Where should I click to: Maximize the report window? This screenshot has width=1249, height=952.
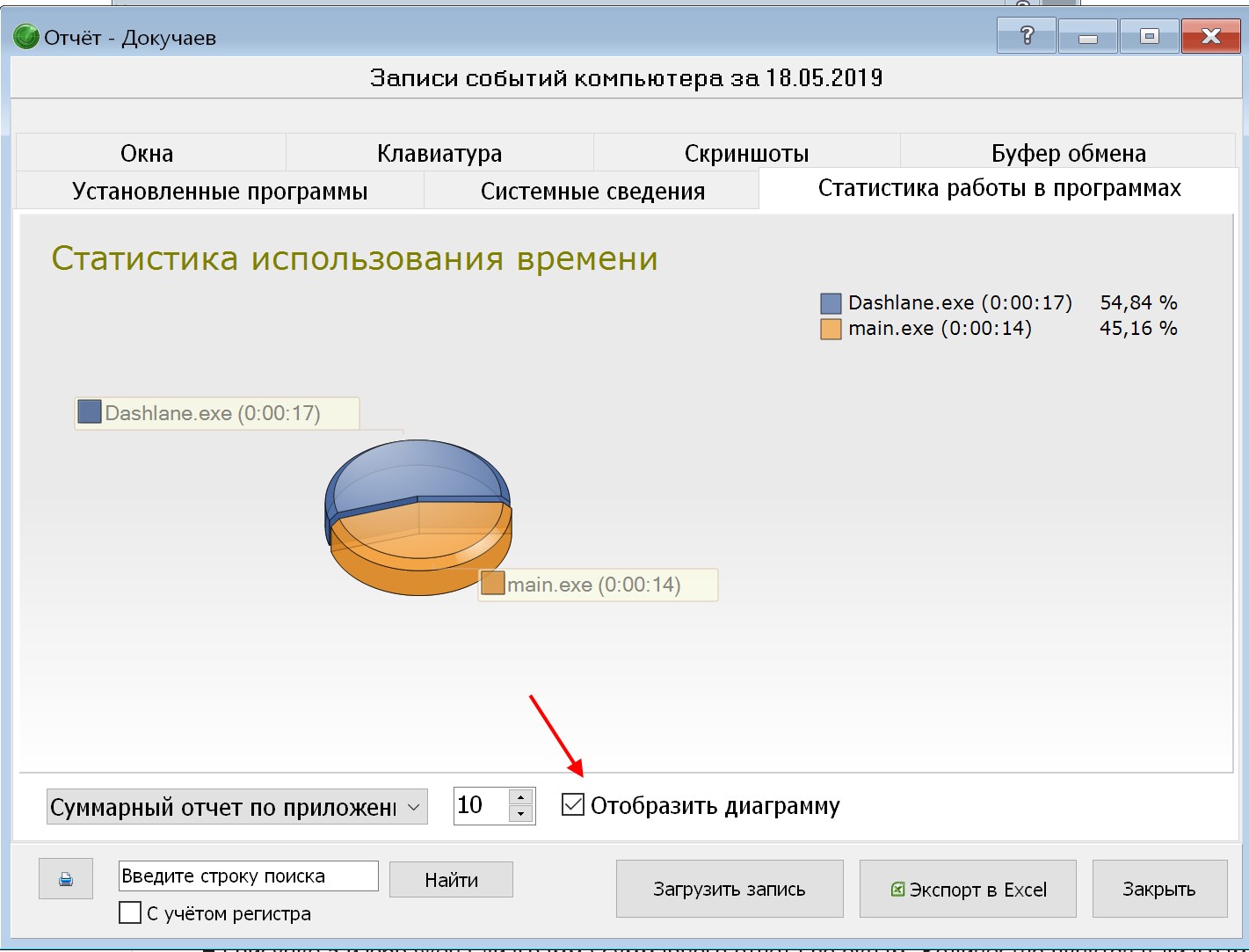tap(1149, 37)
